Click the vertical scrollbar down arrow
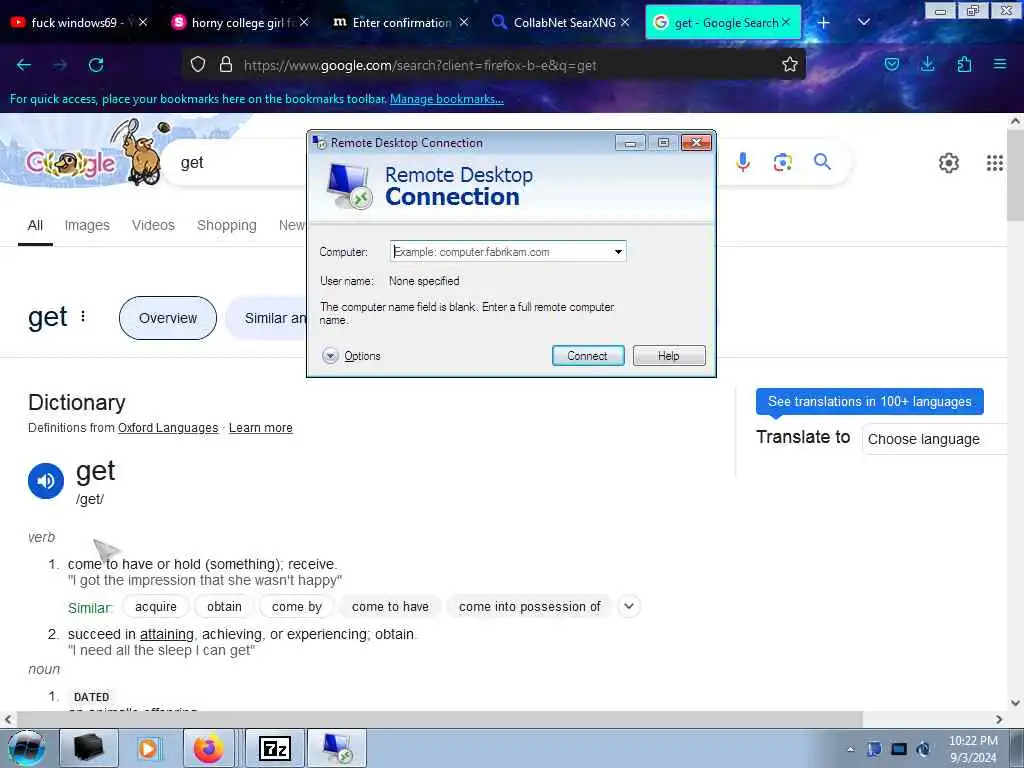Screen dimensions: 1024x768 (x=1015, y=703)
